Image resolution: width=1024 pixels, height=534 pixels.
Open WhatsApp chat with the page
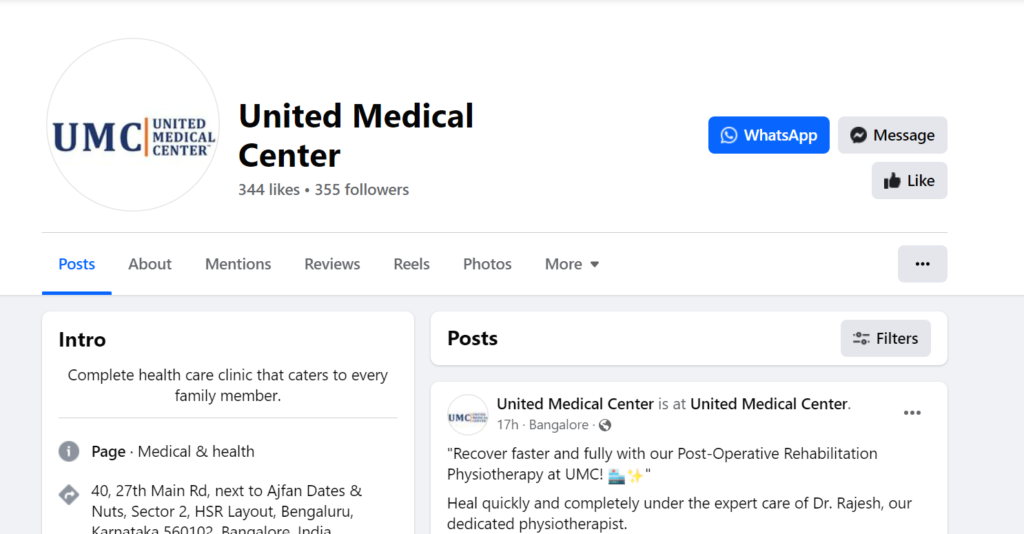point(768,135)
